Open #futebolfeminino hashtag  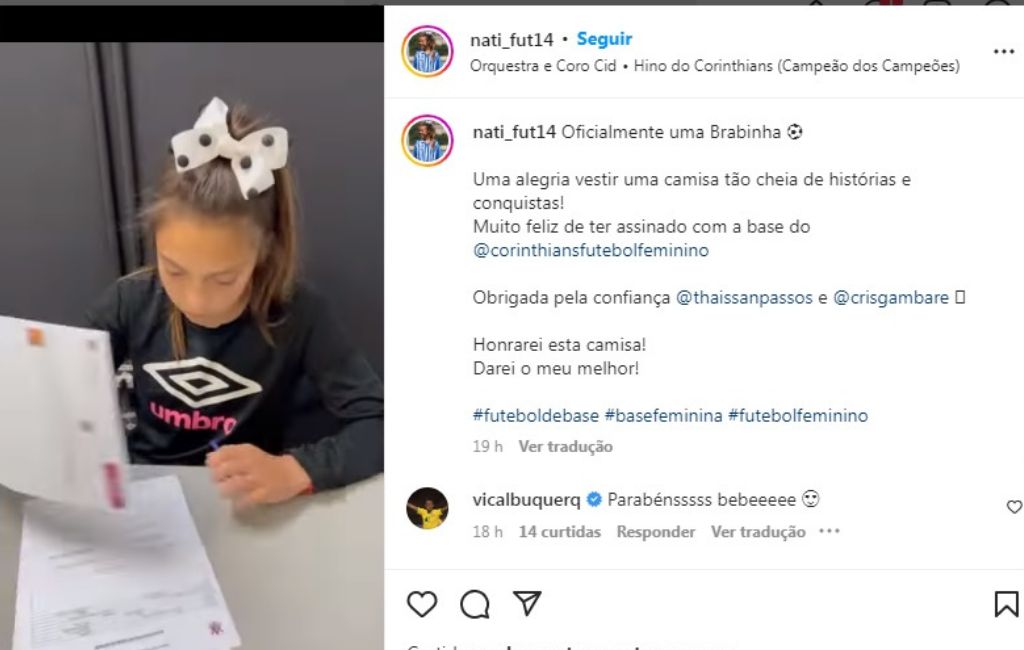(x=798, y=415)
